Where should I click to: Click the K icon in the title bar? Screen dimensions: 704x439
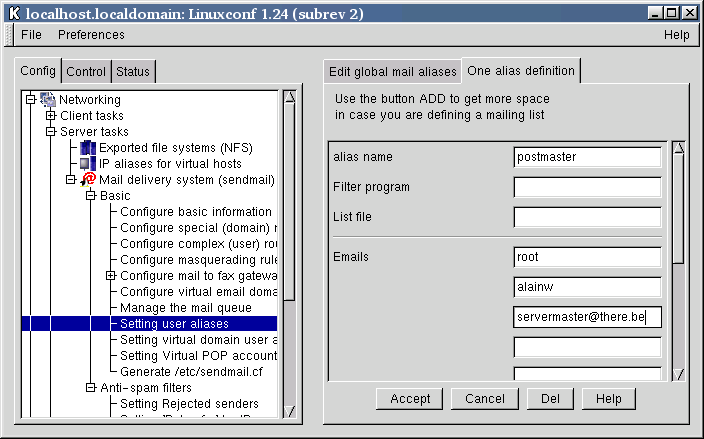click(14, 13)
